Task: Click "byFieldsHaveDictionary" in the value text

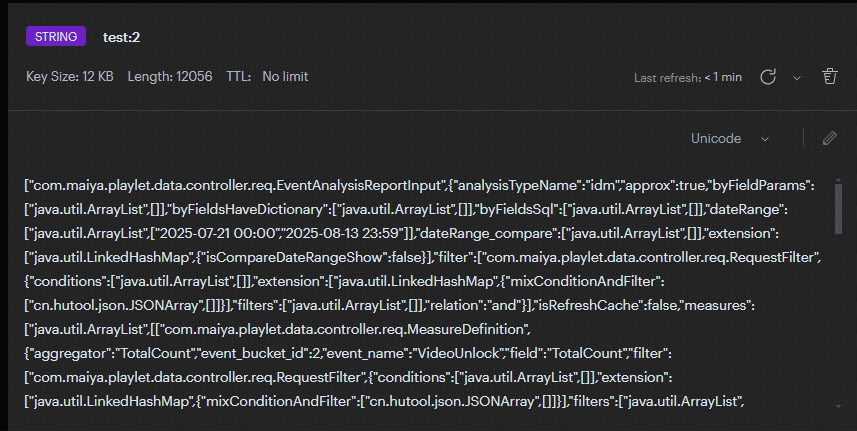Action: click(x=248, y=210)
